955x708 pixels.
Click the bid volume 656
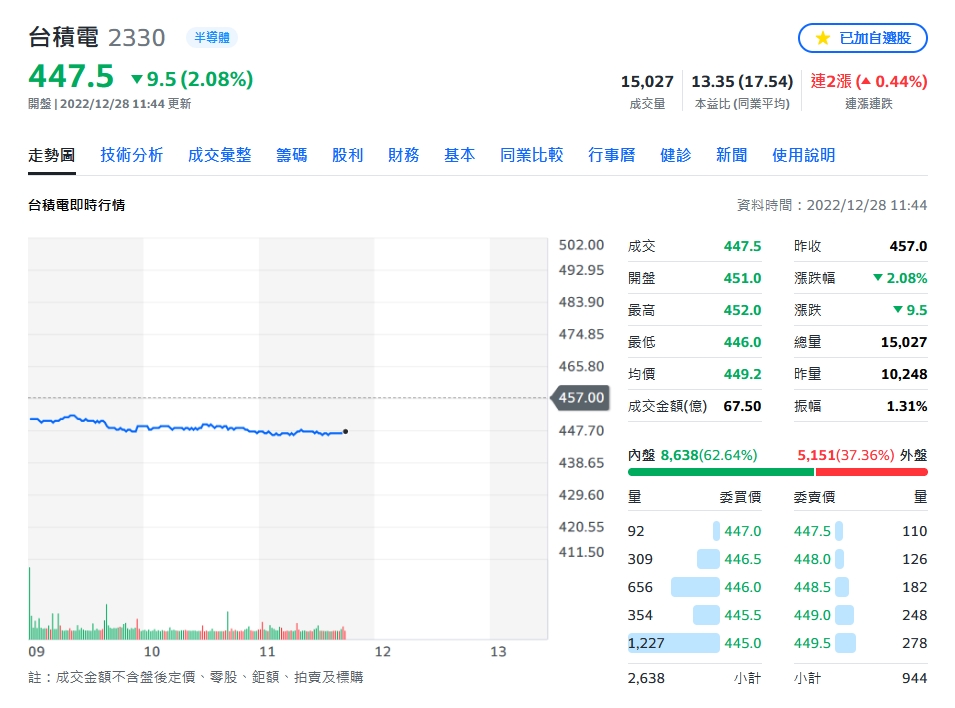(x=640, y=587)
